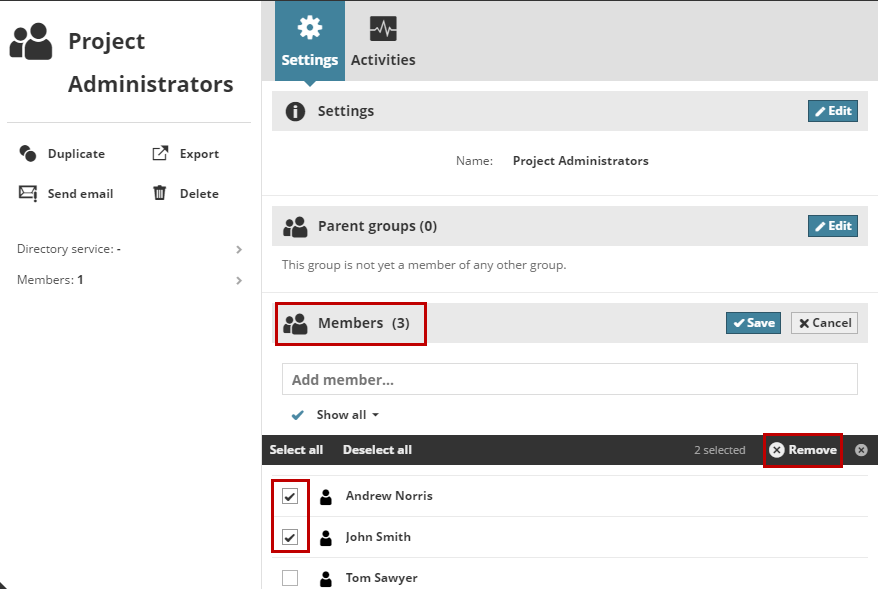
Task: Click the Duplicate group icon
Action: [28, 154]
